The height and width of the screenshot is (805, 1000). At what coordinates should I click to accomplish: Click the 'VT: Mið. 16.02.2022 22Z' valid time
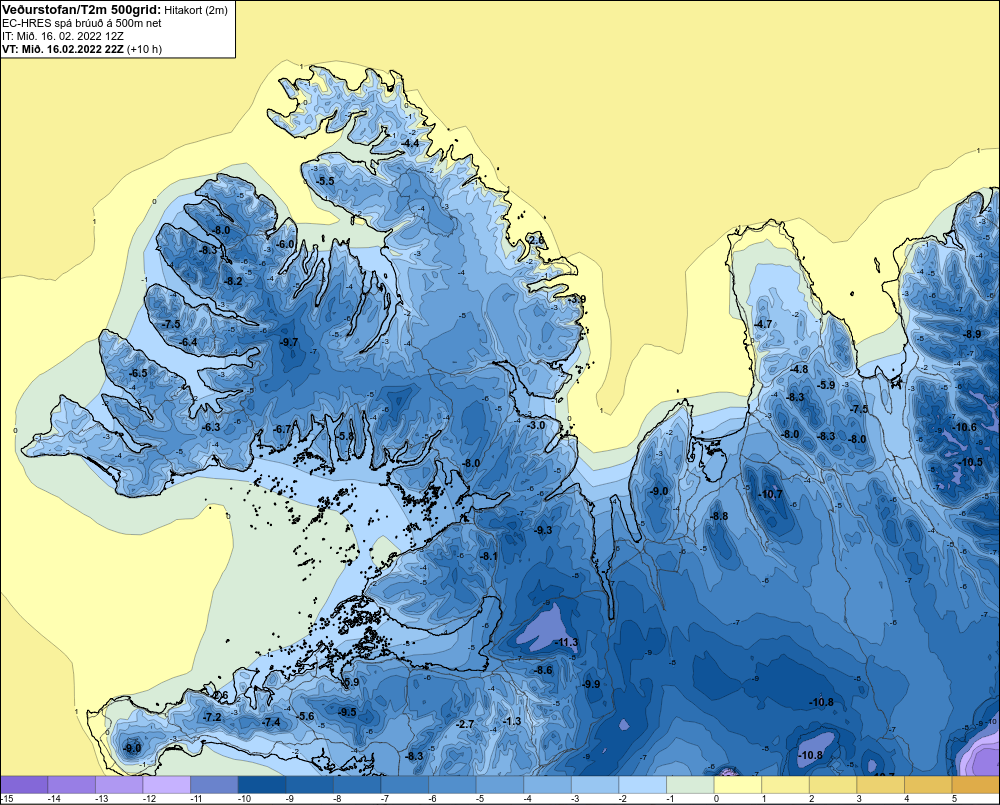pyautogui.click(x=63, y=49)
